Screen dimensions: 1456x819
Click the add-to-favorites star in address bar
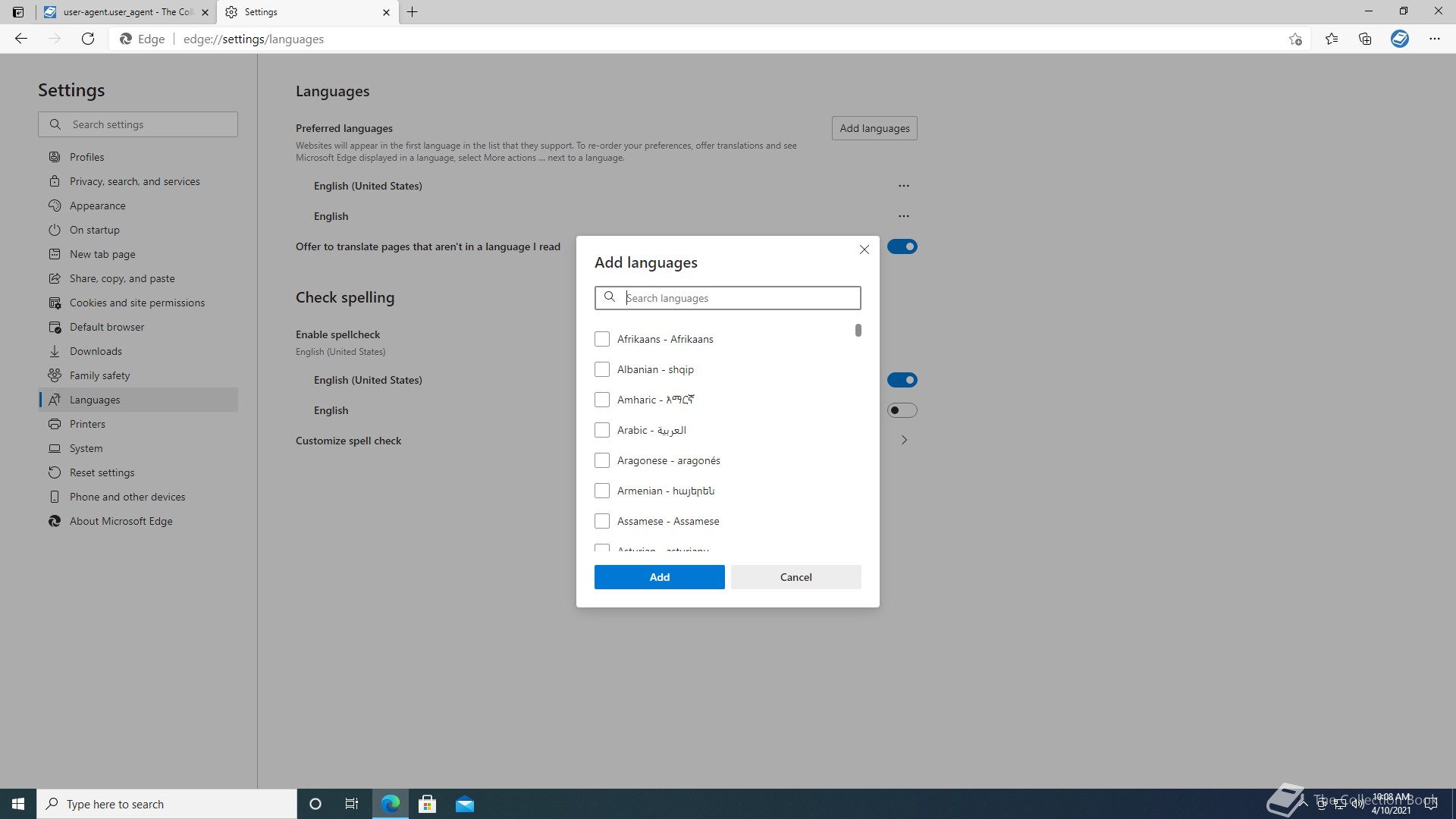coord(1295,39)
